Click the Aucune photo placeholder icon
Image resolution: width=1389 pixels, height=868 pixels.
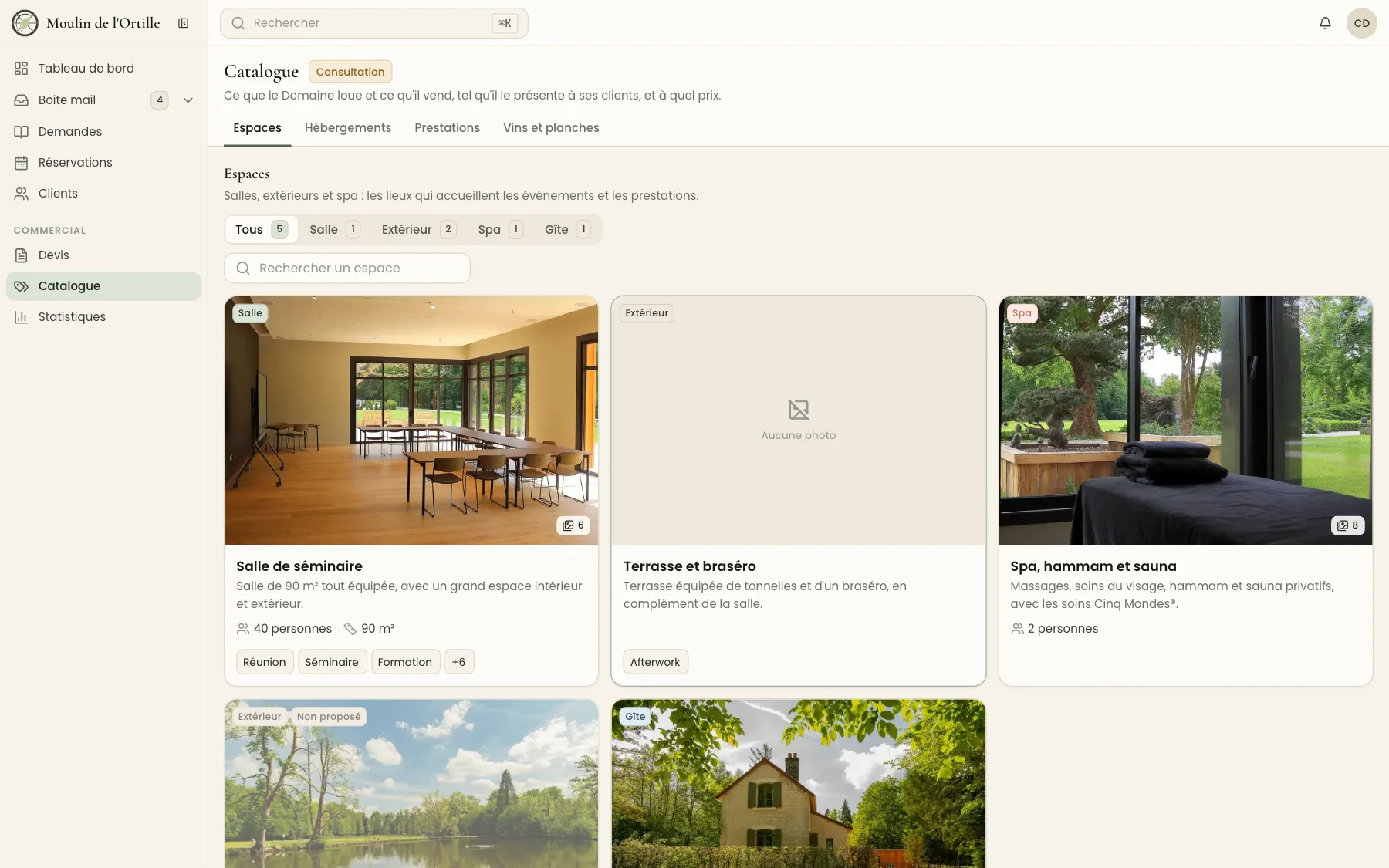(799, 410)
